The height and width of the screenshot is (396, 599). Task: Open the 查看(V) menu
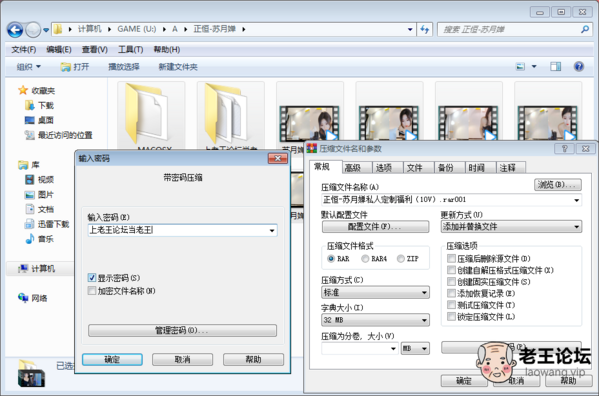point(95,50)
